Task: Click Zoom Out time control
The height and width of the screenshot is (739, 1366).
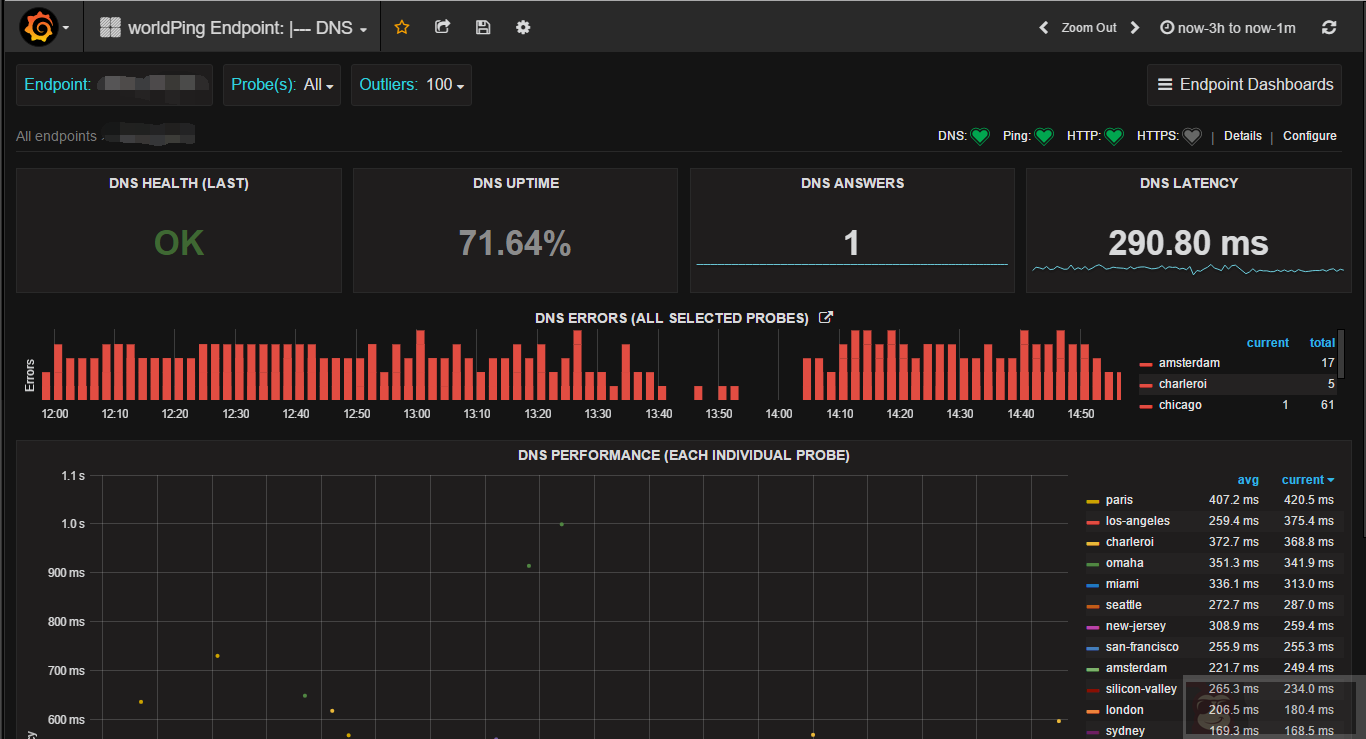Action: pos(1089,28)
